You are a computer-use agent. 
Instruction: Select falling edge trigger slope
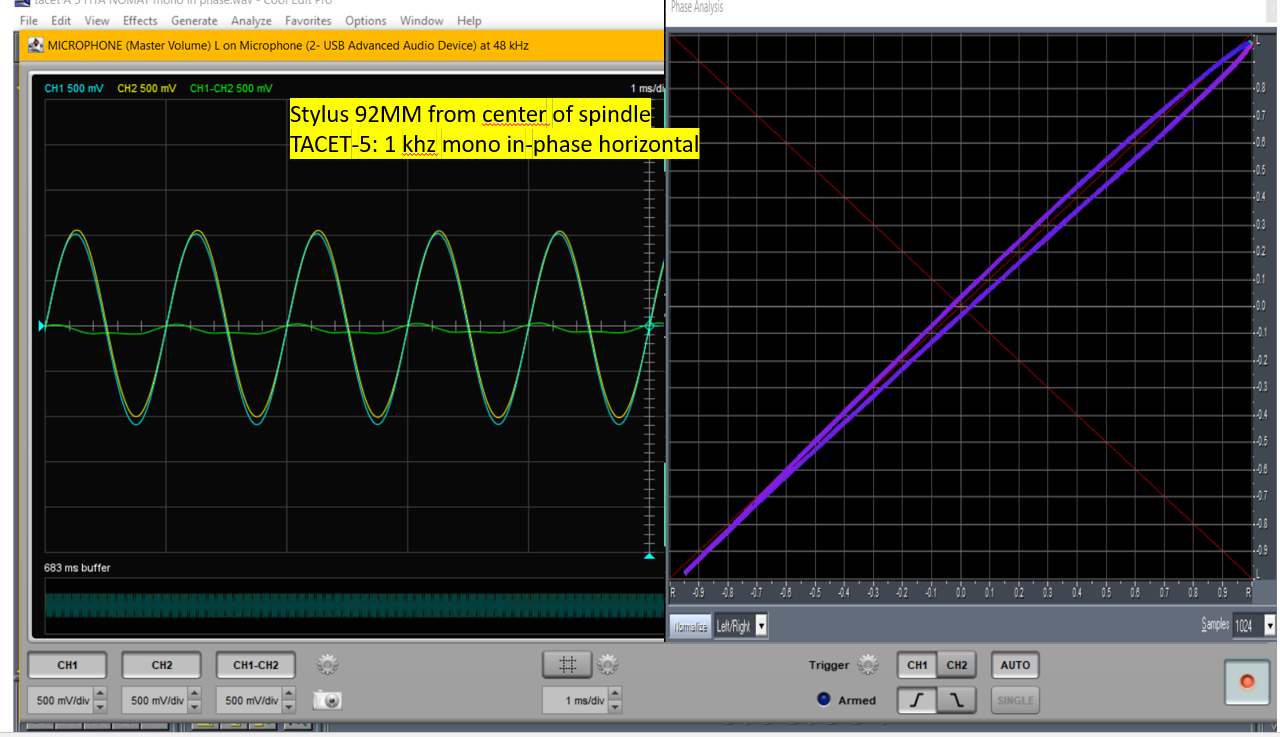point(956,700)
